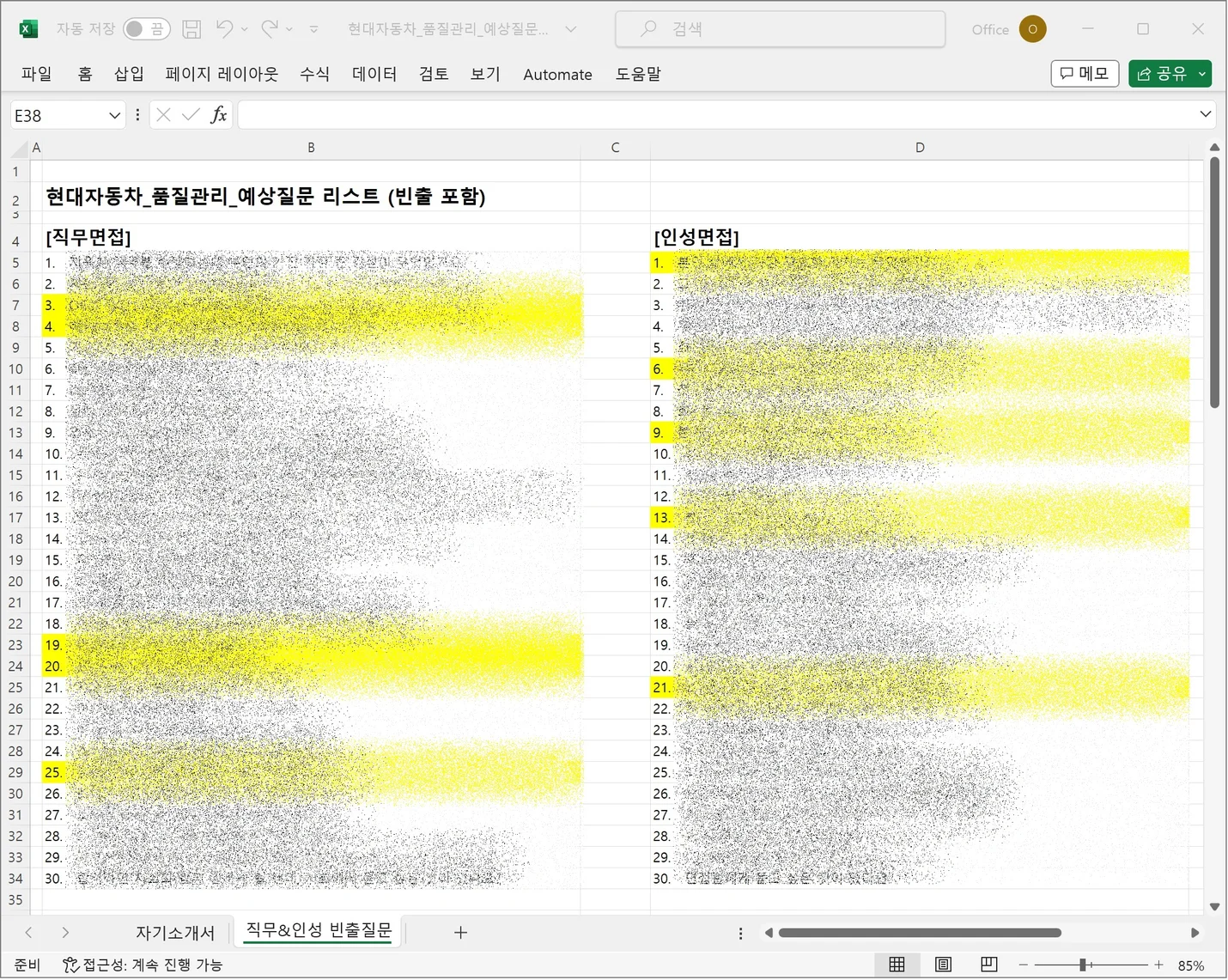Open the Name Box dropdown arrow
The width and height of the screenshot is (1228, 980).
coord(115,115)
